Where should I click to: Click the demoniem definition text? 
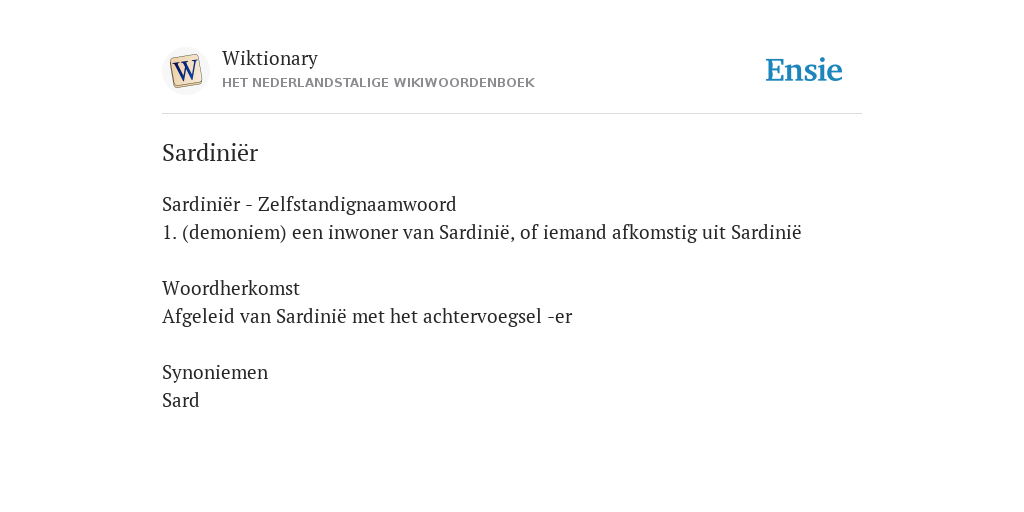click(481, 232)
